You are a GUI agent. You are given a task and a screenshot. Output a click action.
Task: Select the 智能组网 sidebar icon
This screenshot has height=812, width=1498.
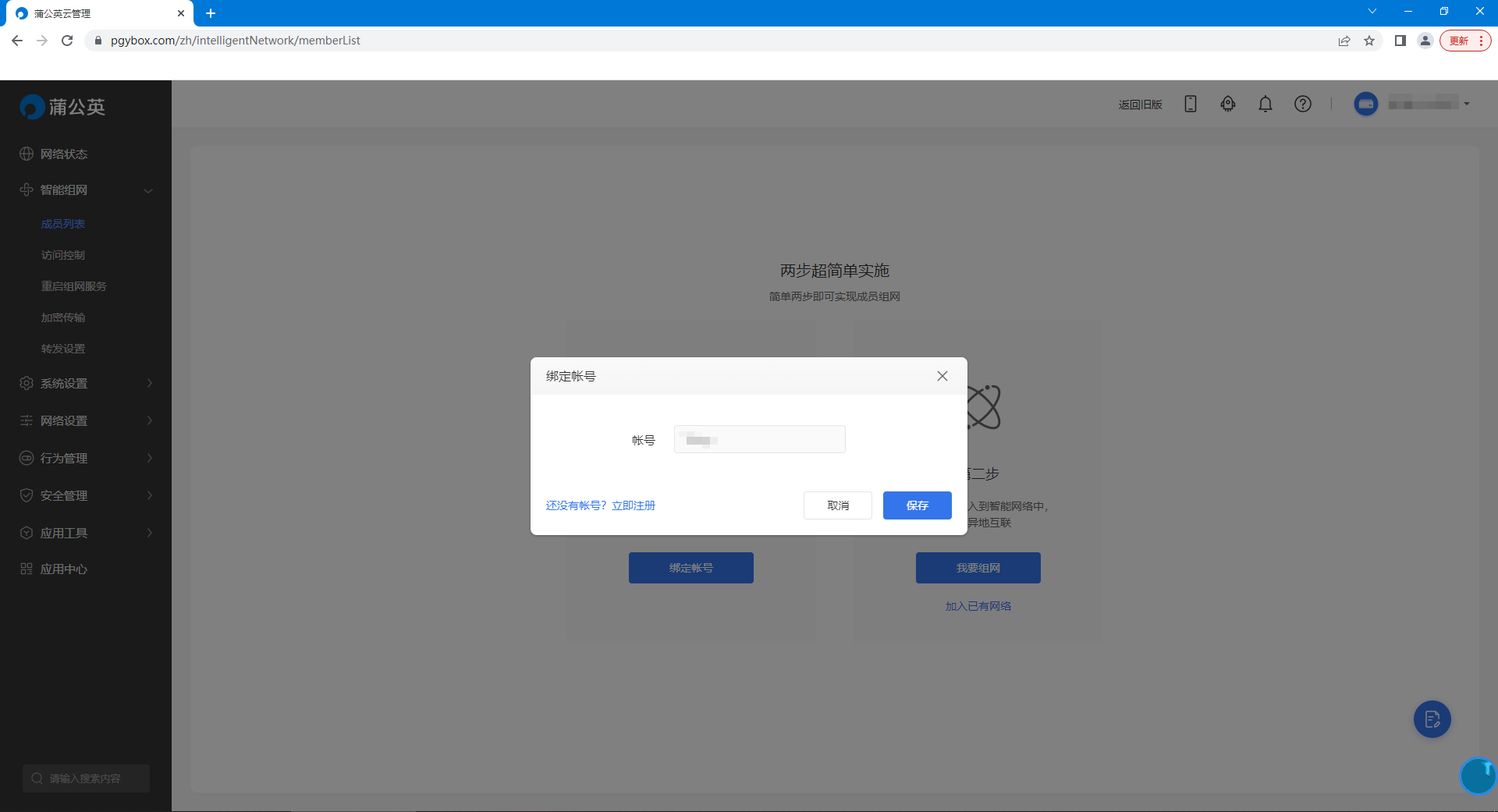click(26, 190)
